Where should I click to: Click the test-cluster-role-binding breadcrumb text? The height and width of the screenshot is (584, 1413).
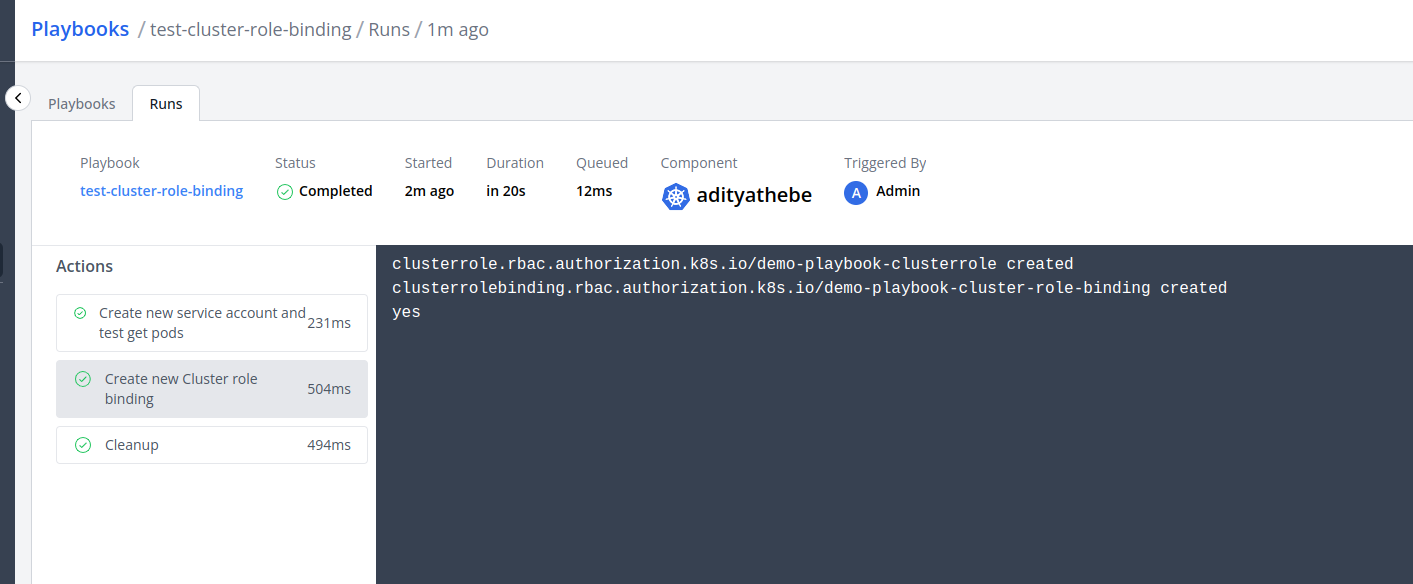[250, 30]
